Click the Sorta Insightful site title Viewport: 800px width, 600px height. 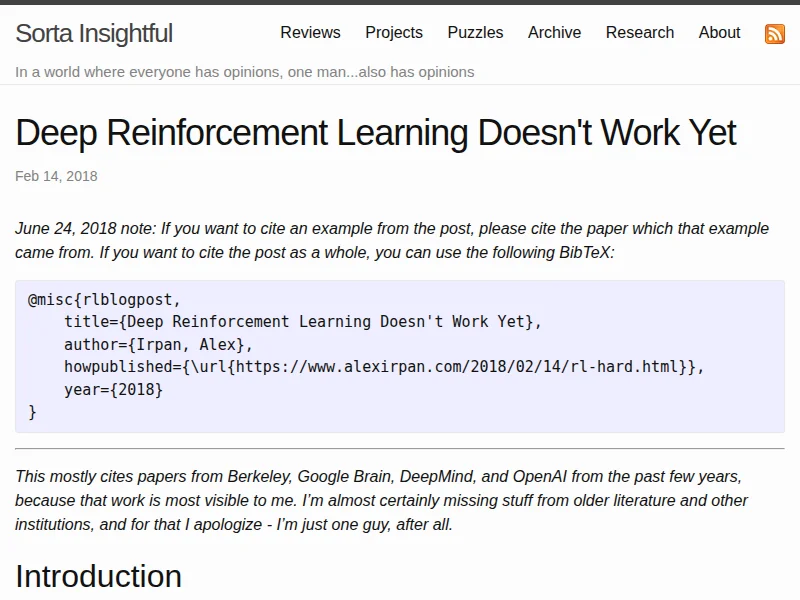point(94,33)
